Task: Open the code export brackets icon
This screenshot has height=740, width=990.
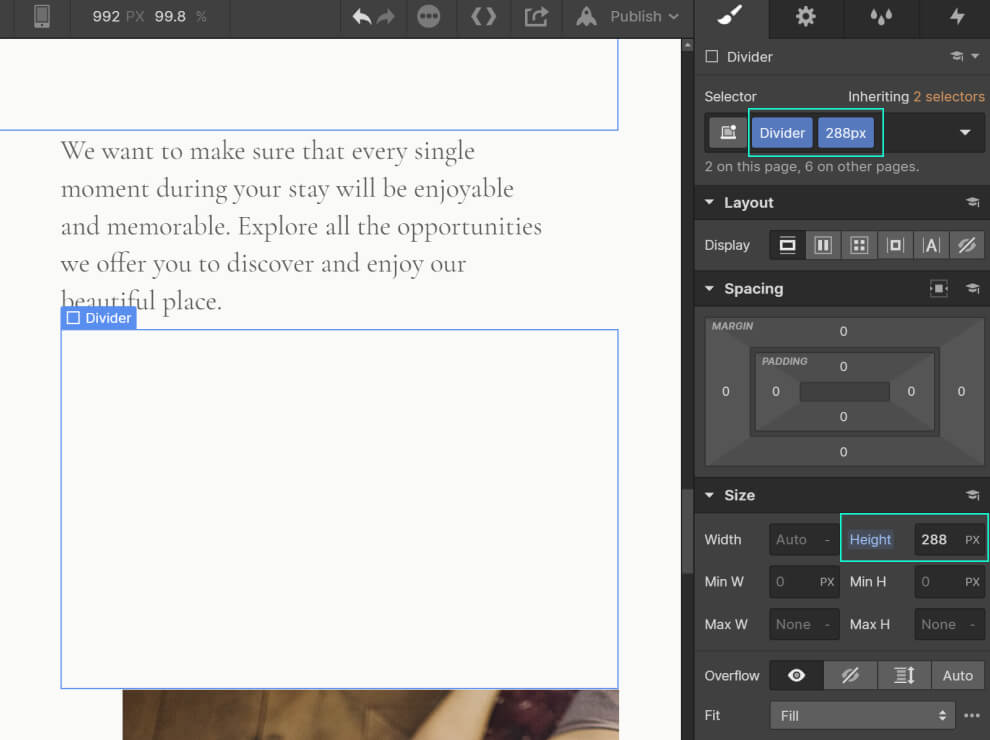Action: coord(483,17)
